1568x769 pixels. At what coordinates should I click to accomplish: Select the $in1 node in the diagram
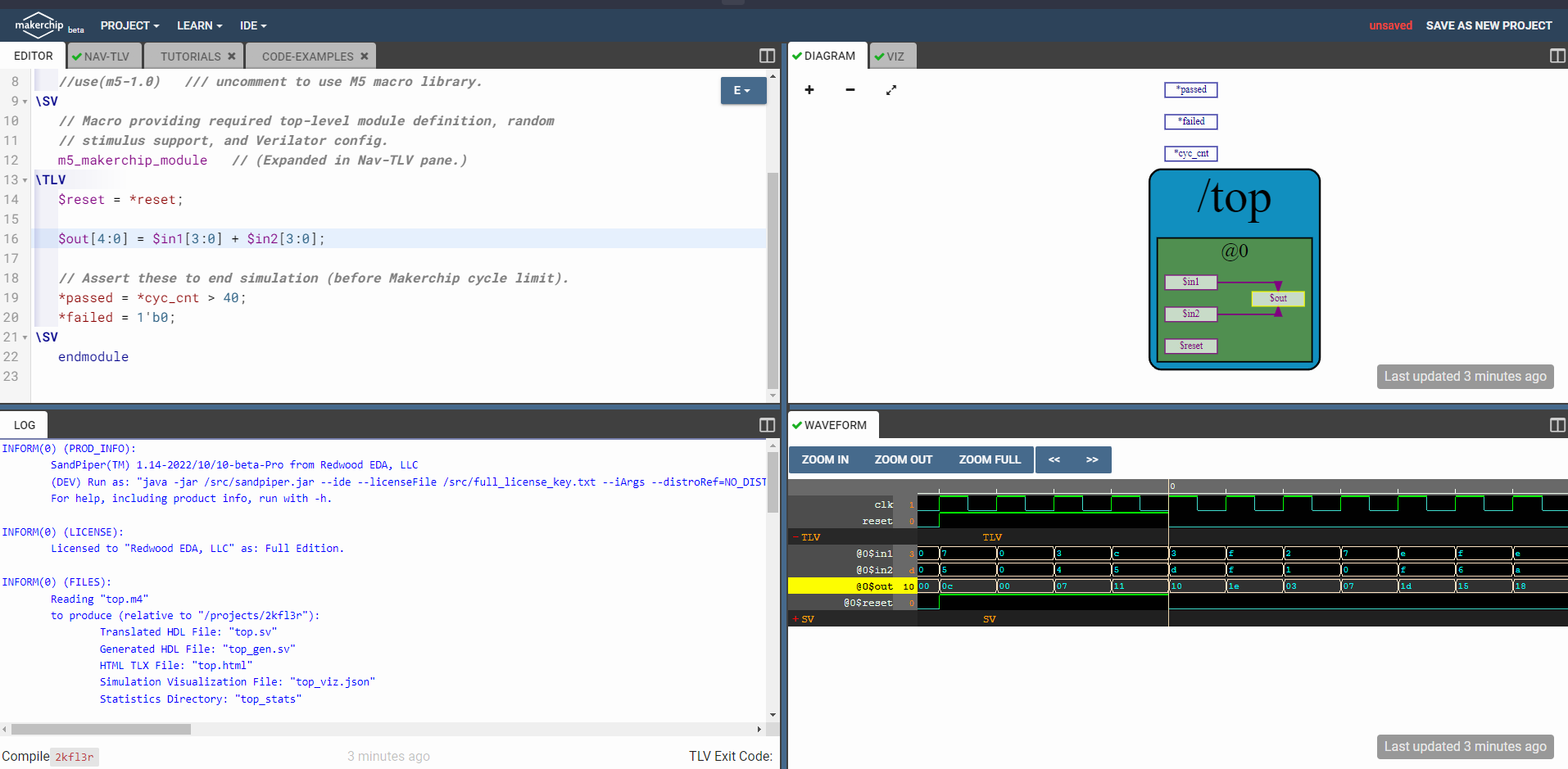tap(1191, 283)
